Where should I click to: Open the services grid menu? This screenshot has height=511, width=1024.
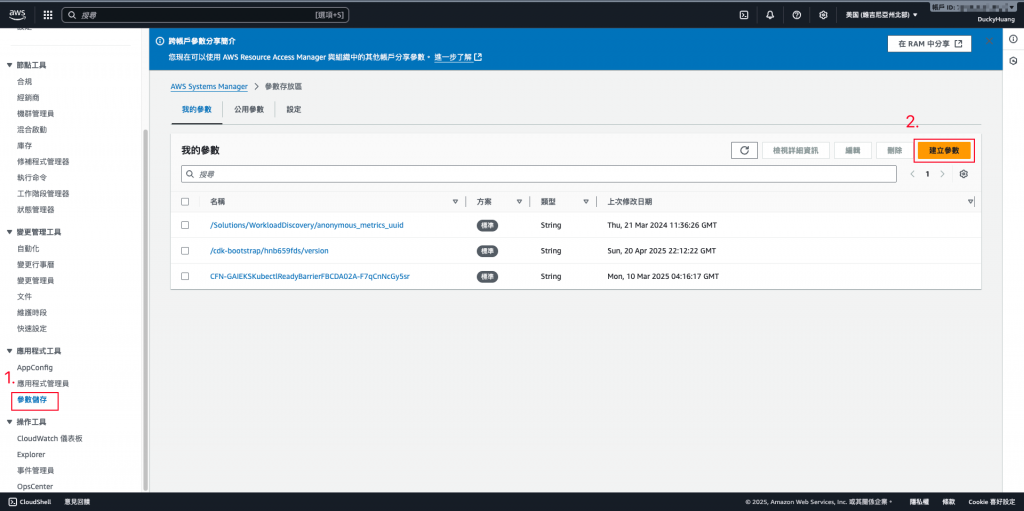click(x=48, y=14)
